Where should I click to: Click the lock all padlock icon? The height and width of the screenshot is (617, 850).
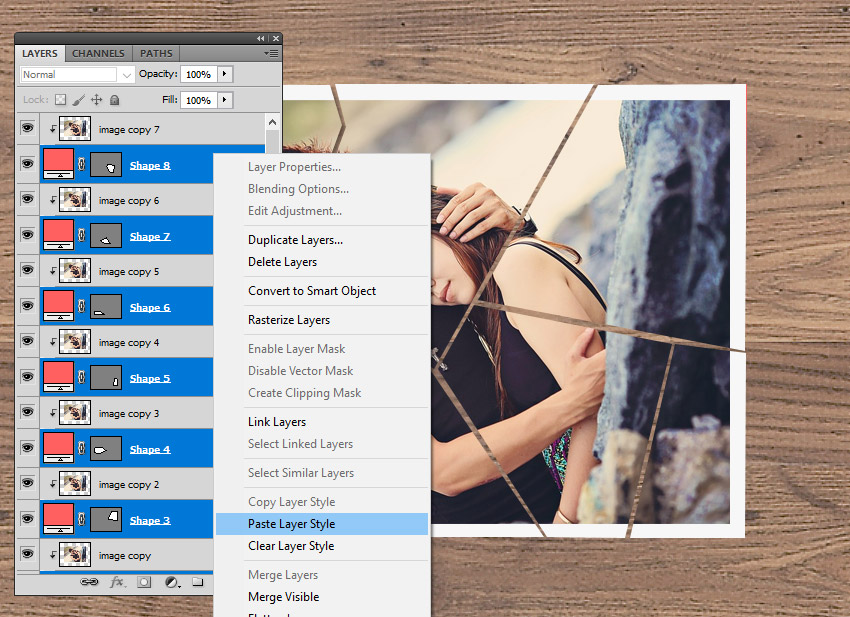point(114,100)
